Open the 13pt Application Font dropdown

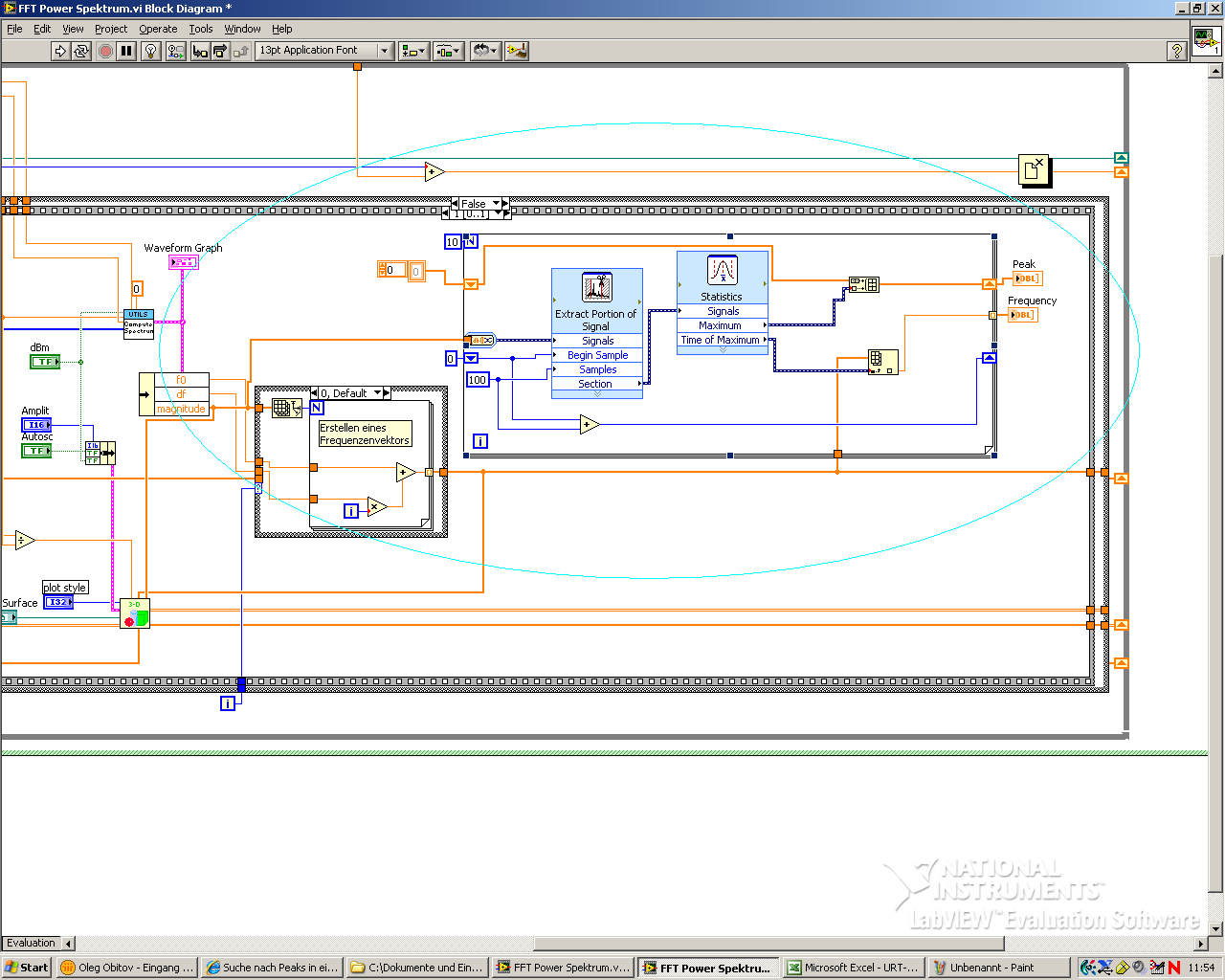(x=325, y=51)
